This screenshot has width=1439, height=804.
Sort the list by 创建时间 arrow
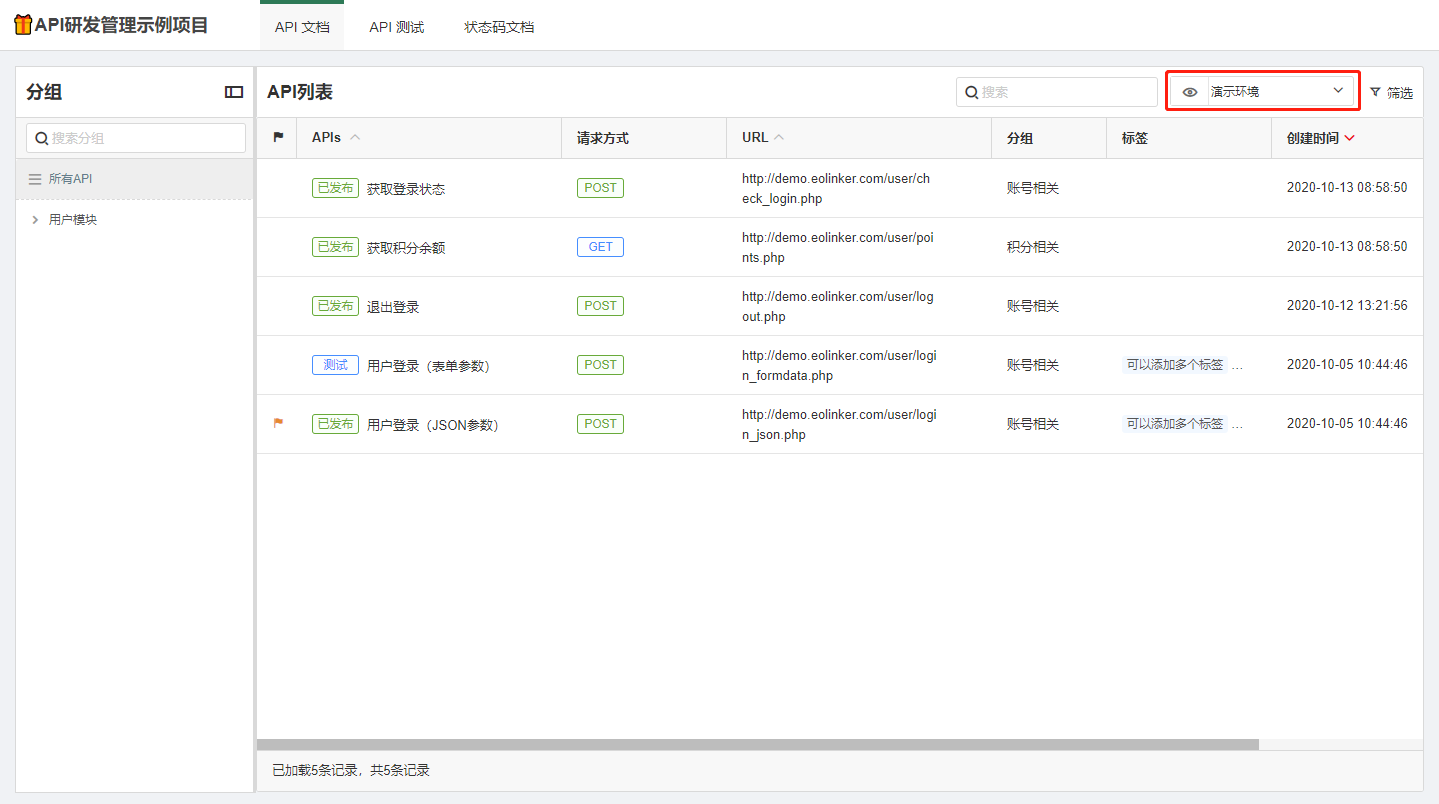point(1350,138)
